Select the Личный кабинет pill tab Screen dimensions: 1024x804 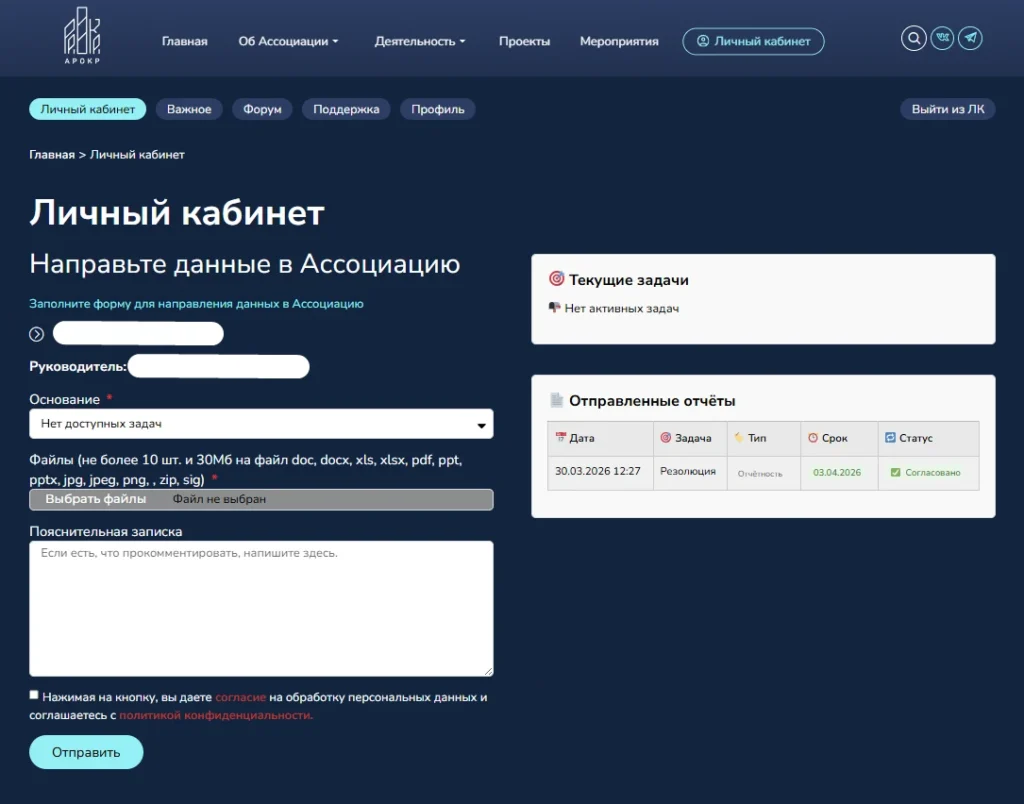(x=88, y=109)
